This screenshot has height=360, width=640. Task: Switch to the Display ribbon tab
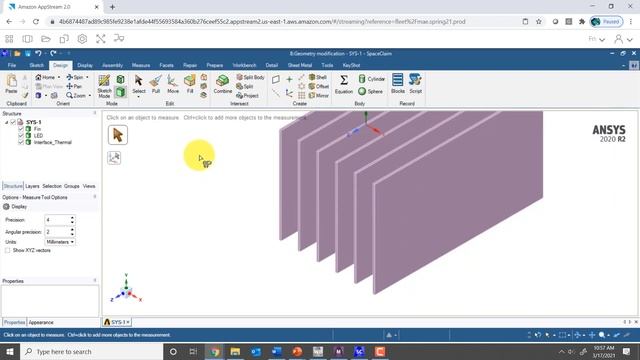click(84, 65)
